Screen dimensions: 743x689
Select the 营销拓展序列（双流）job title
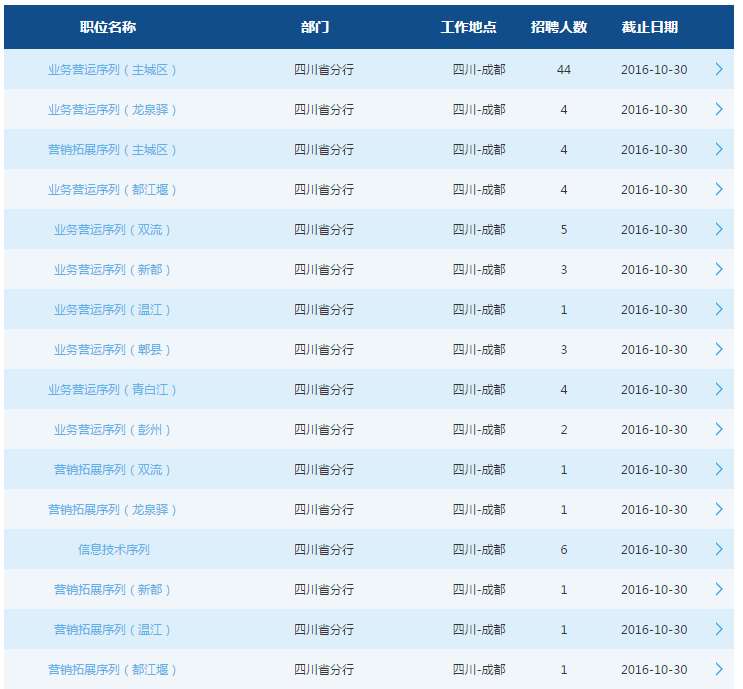[113, 469]
